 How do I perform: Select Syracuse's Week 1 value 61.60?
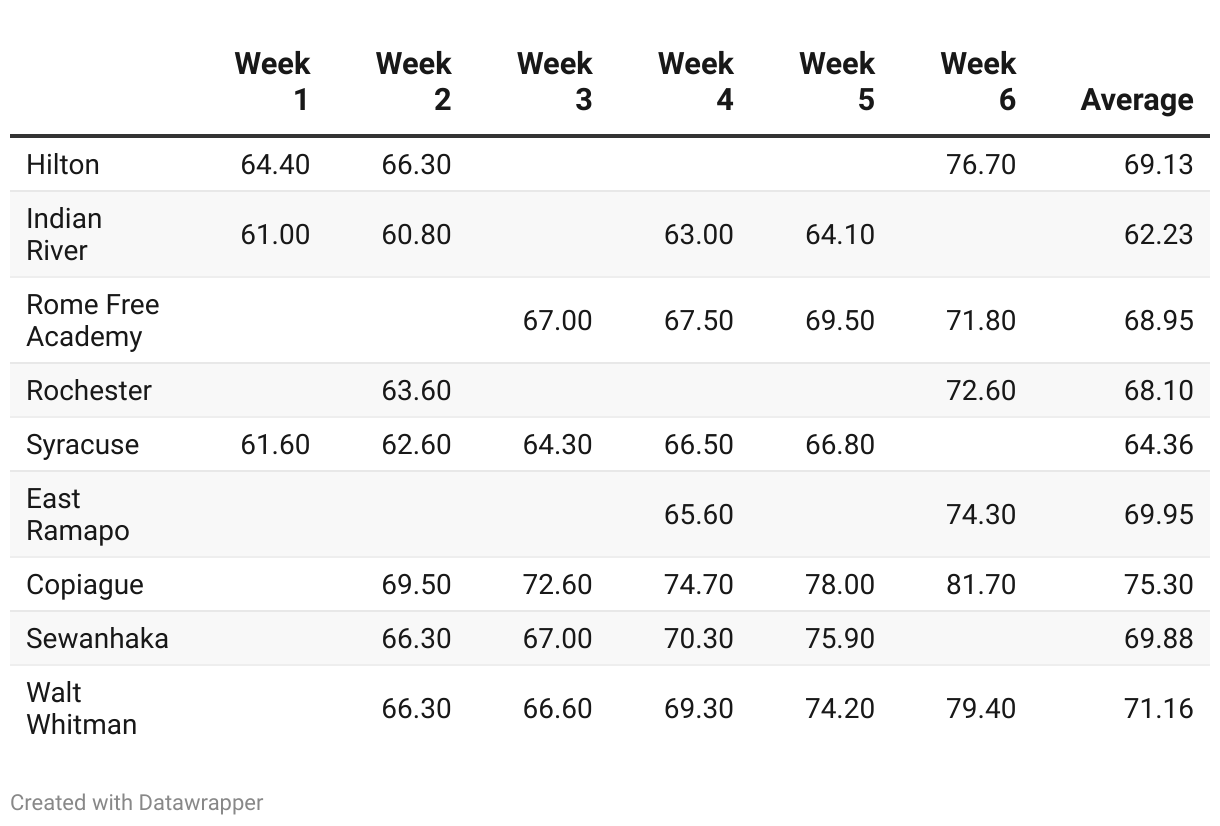(275, 444)
